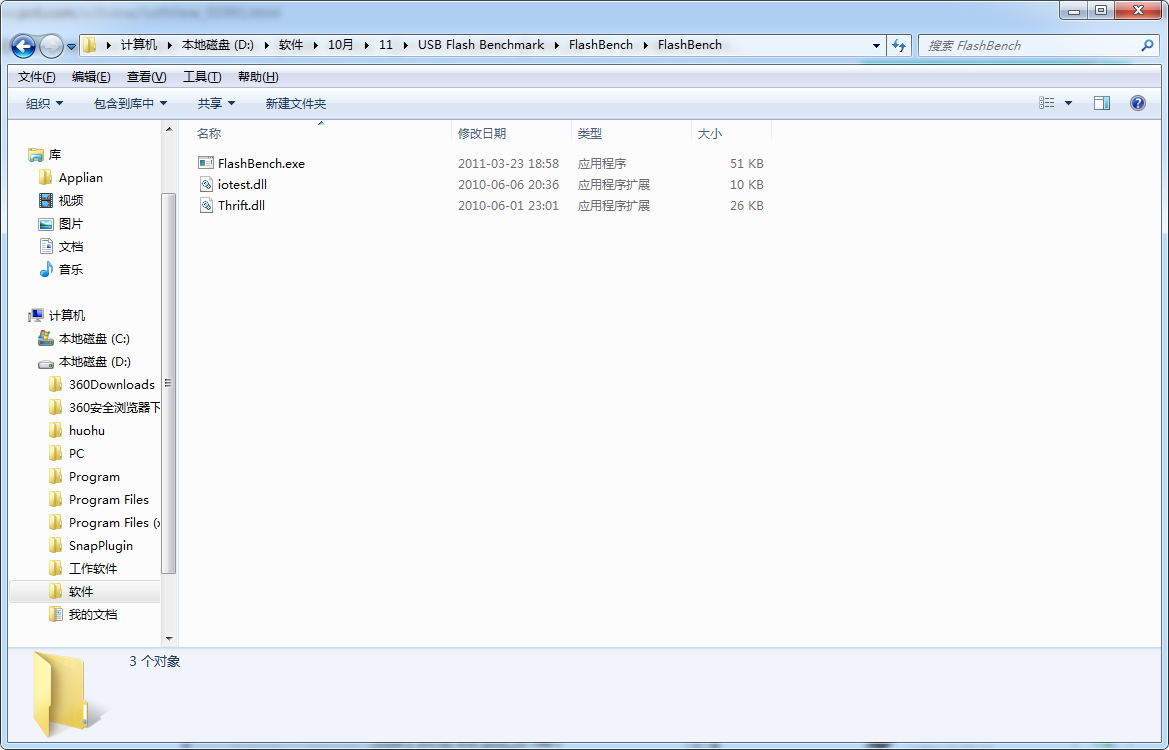Viewport: 1169px width, 750px height.
Task: Expand the address bar history dropdown
Action: (x=876, y=45)
